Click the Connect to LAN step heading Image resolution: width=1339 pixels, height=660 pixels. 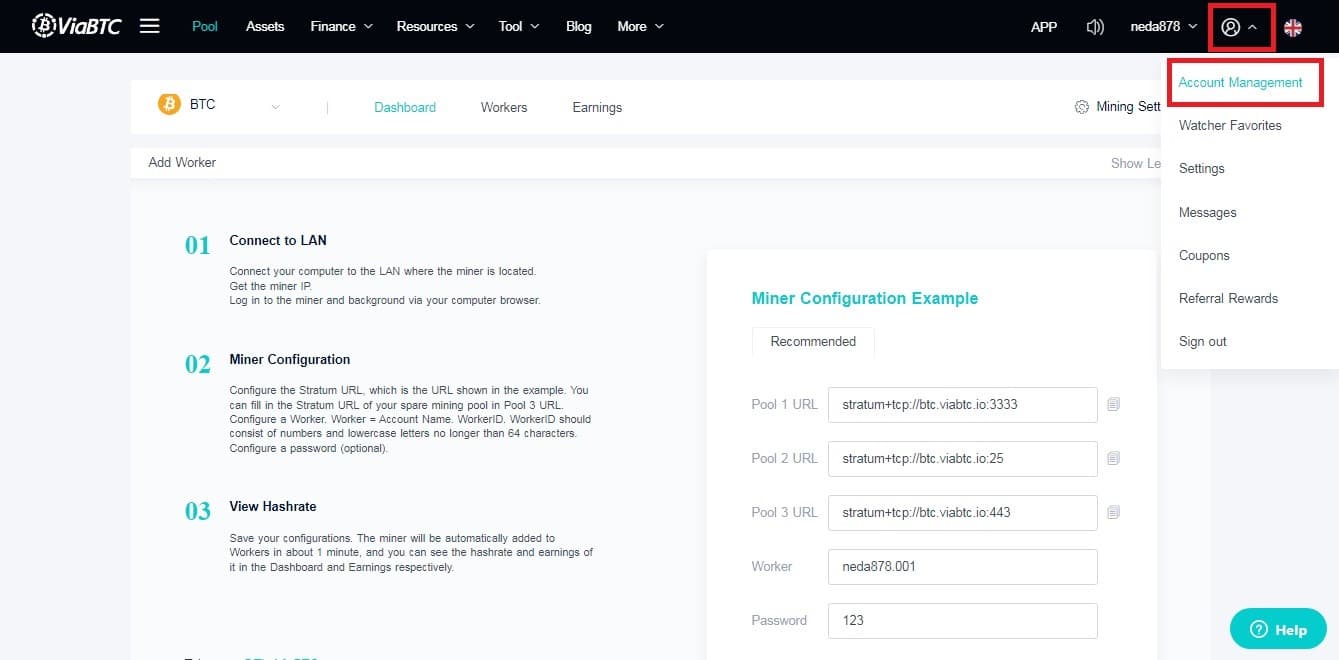pyautogui.click(x=278, y=240)
